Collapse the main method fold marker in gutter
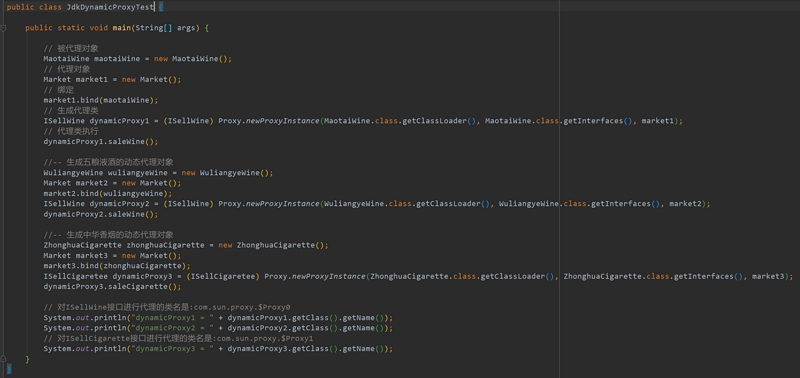The height and width of the screenshot is (378, 800). click(3, 28)
